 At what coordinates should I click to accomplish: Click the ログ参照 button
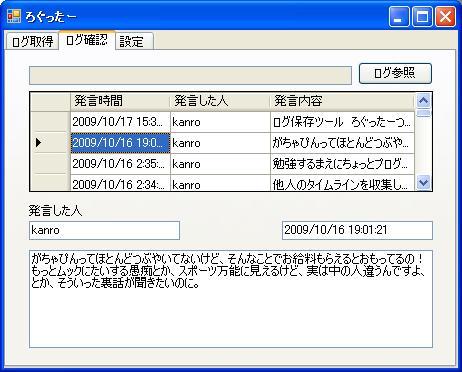pyautogui.click(x=395, y=73)
